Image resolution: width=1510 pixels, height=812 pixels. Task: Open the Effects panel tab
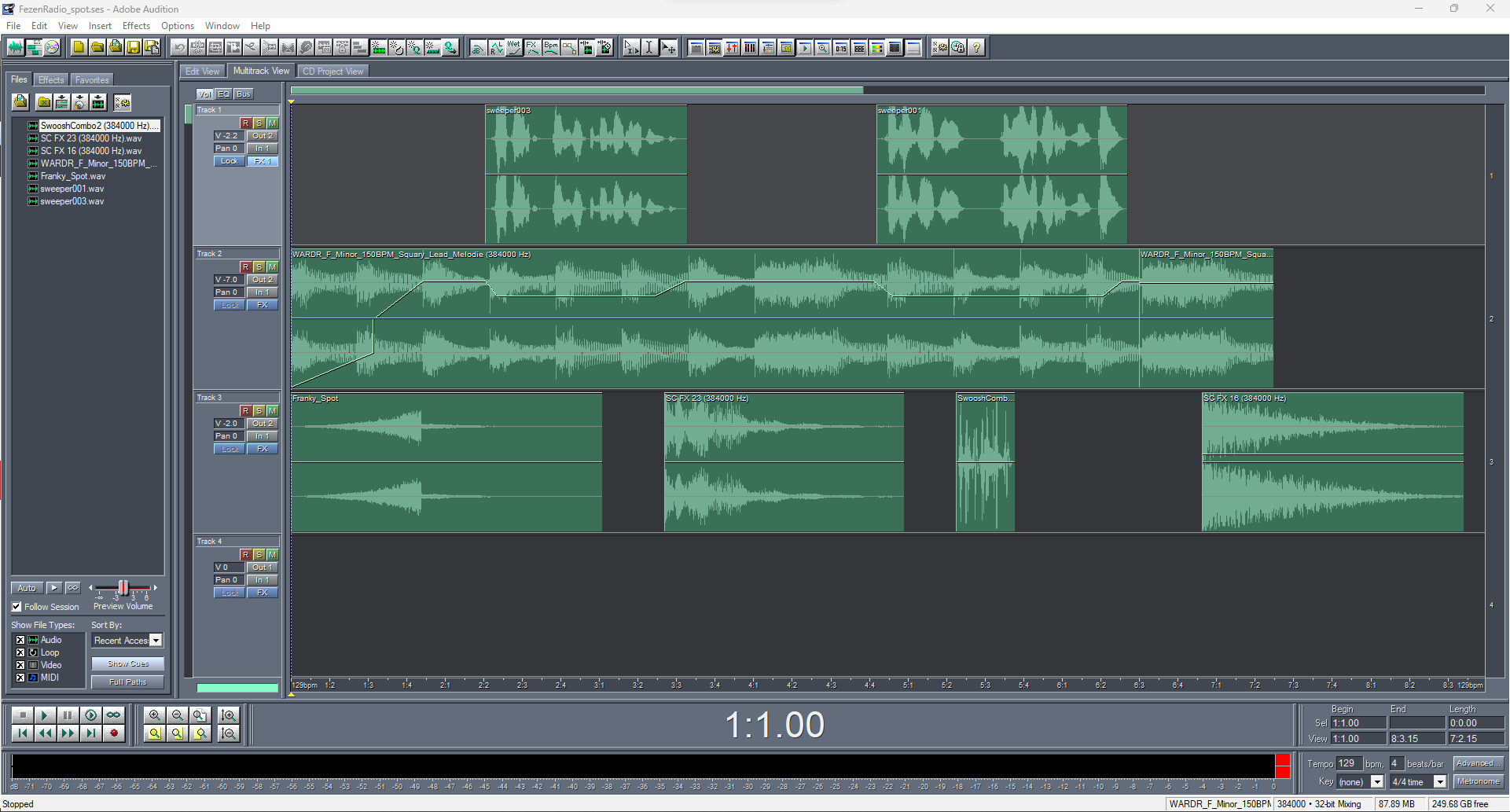(x=51, y=80)
